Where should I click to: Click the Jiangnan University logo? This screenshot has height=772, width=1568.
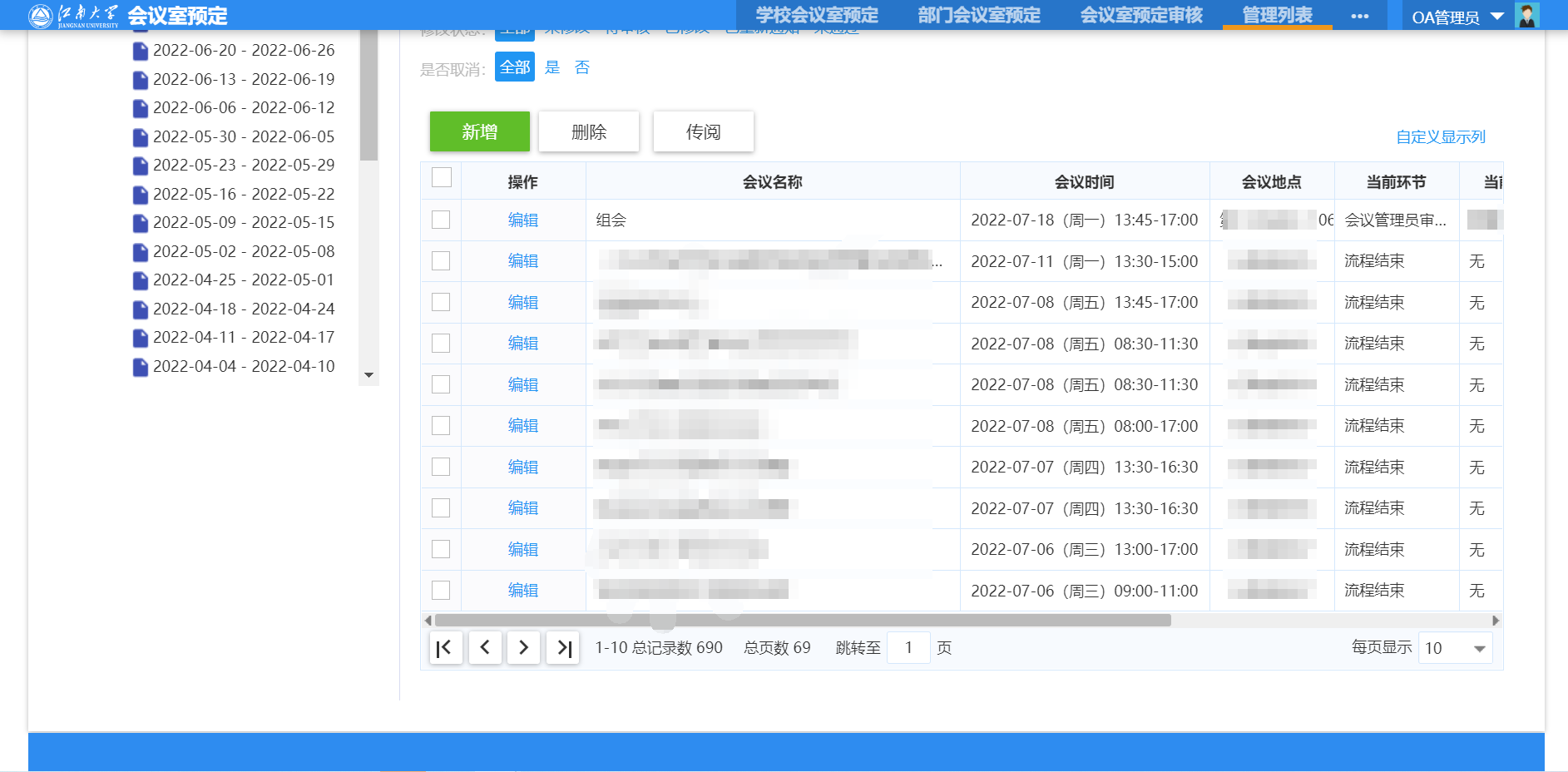coord(73,16)
